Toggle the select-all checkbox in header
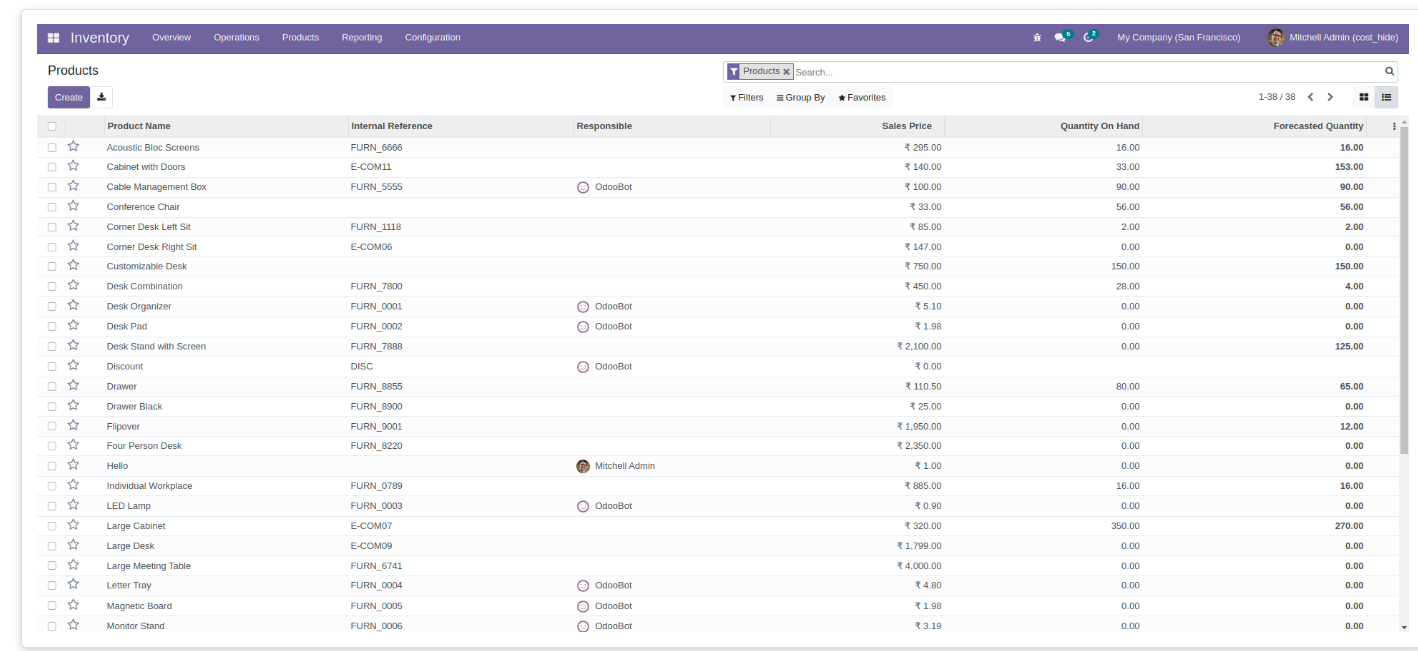The height and width of the screenshot is (651, 1418). pos(52,126)
